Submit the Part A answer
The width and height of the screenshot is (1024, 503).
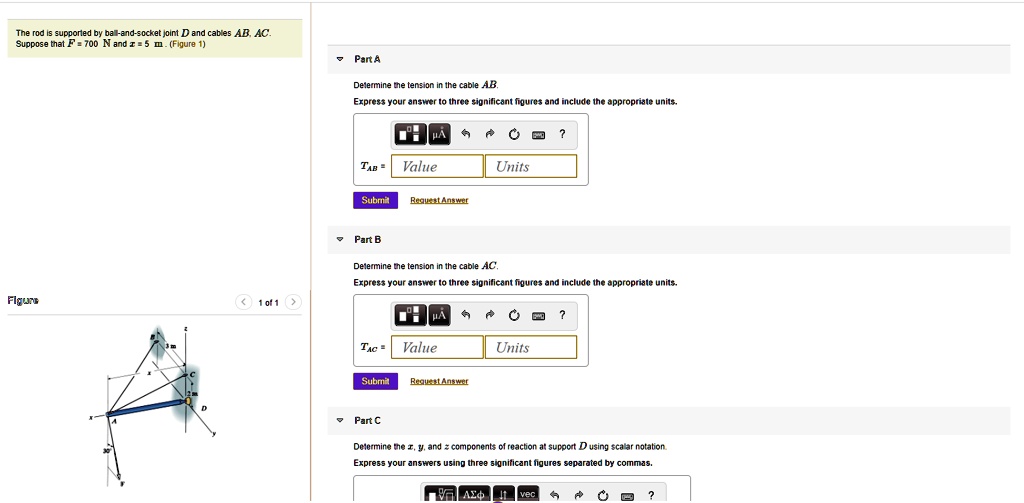375,200
